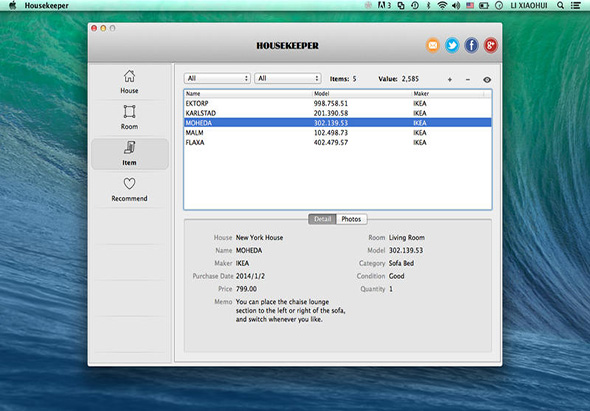Click the New York House value
The image size is (590, 411).
pos(259,237)
